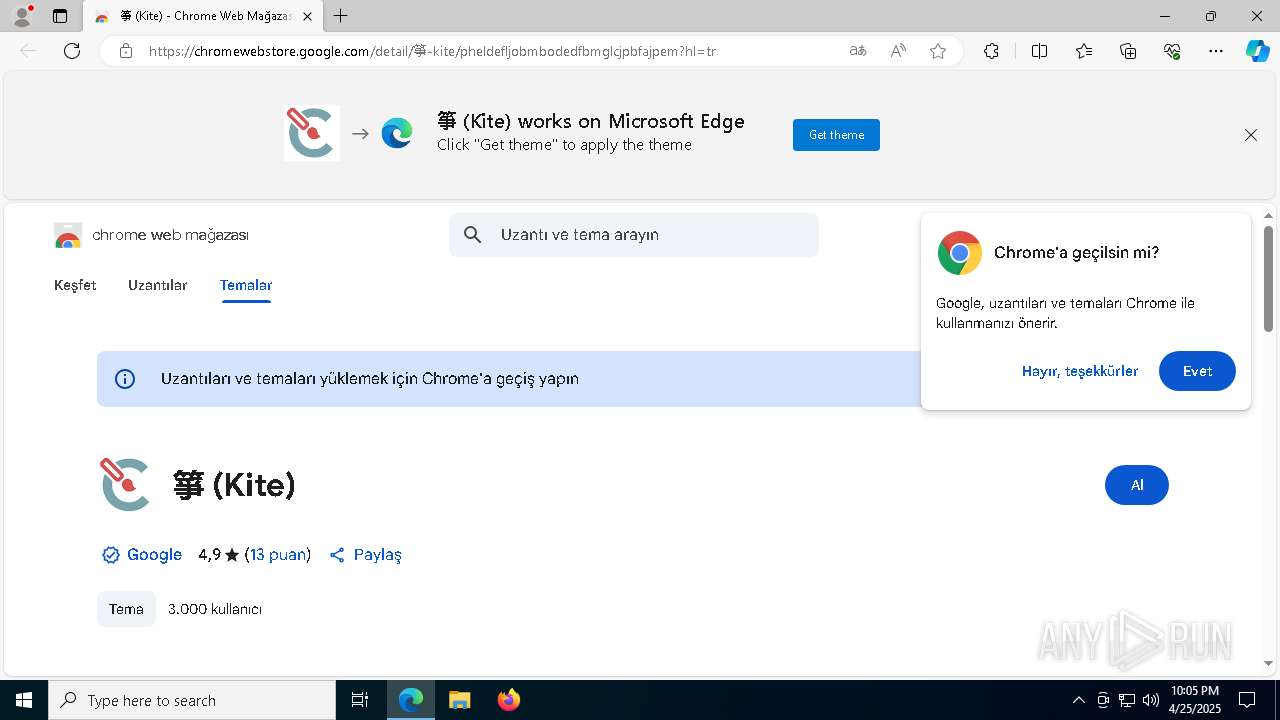
Task: Click the page scrollbar up arrow
Action: point(1268,215)
